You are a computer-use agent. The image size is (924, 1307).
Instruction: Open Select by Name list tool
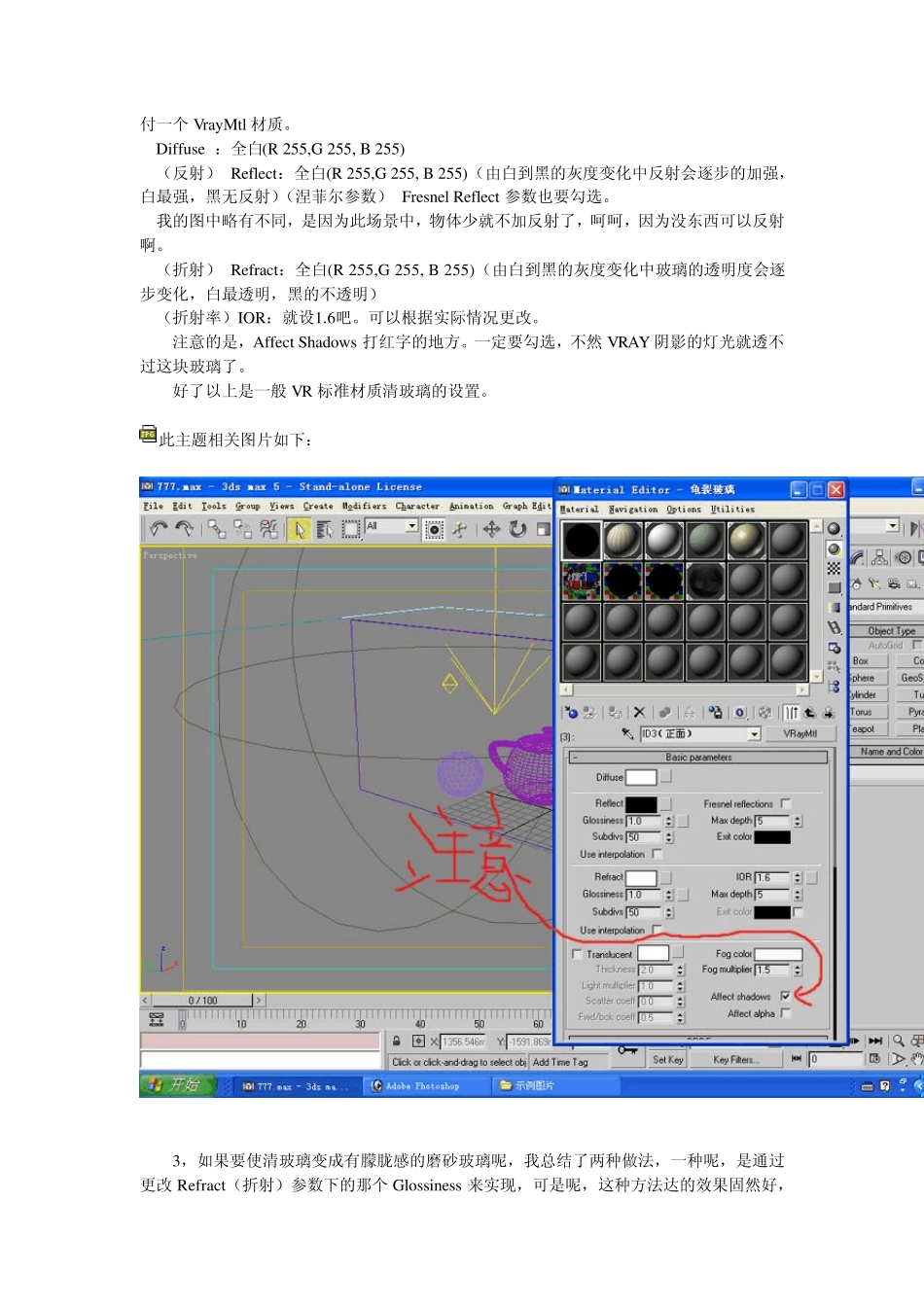coord(325,529)
